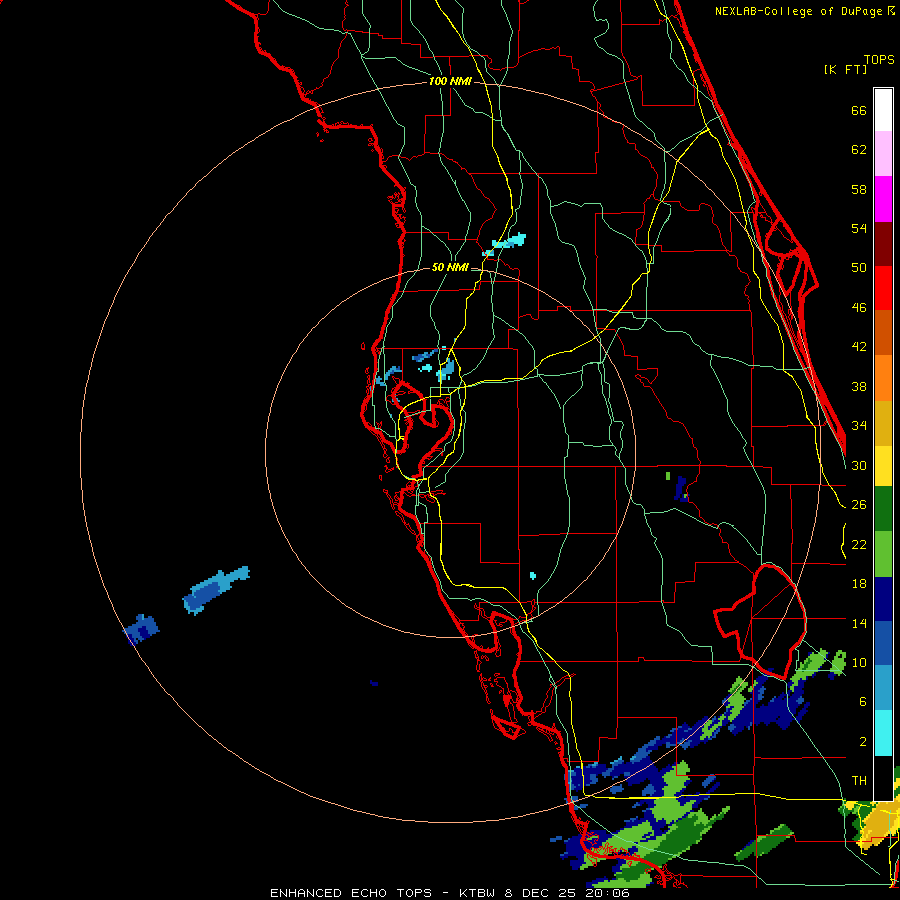Click the legend value "66"
Image resolution: width=900 pixels, height=900 pixels.
tap(859, 110)
